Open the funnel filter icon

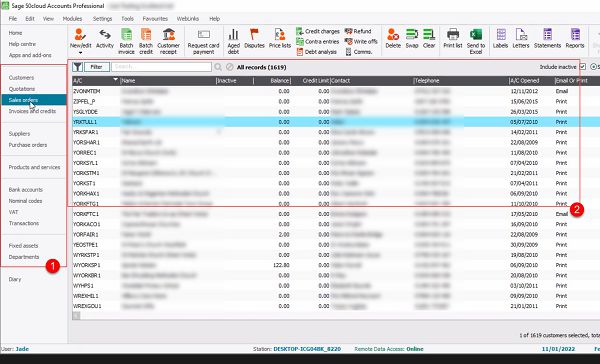point(78,67)
